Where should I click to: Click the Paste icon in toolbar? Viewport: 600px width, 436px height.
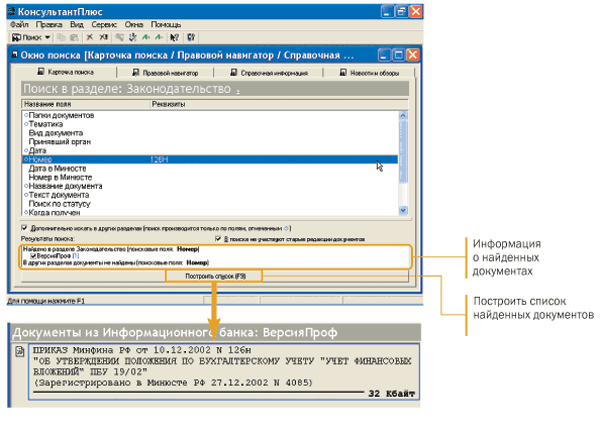75,37
